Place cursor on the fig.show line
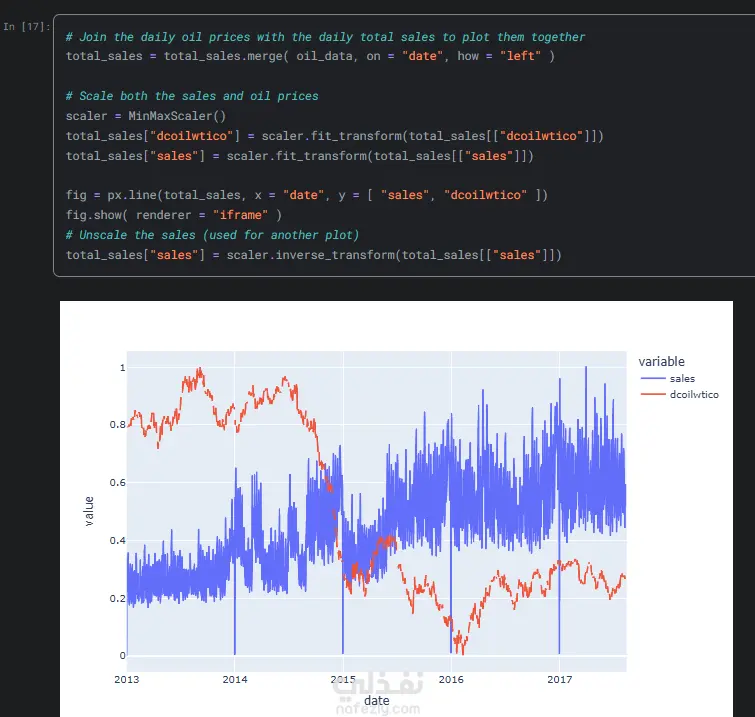 pyautogui.click(x=174, y=215)
